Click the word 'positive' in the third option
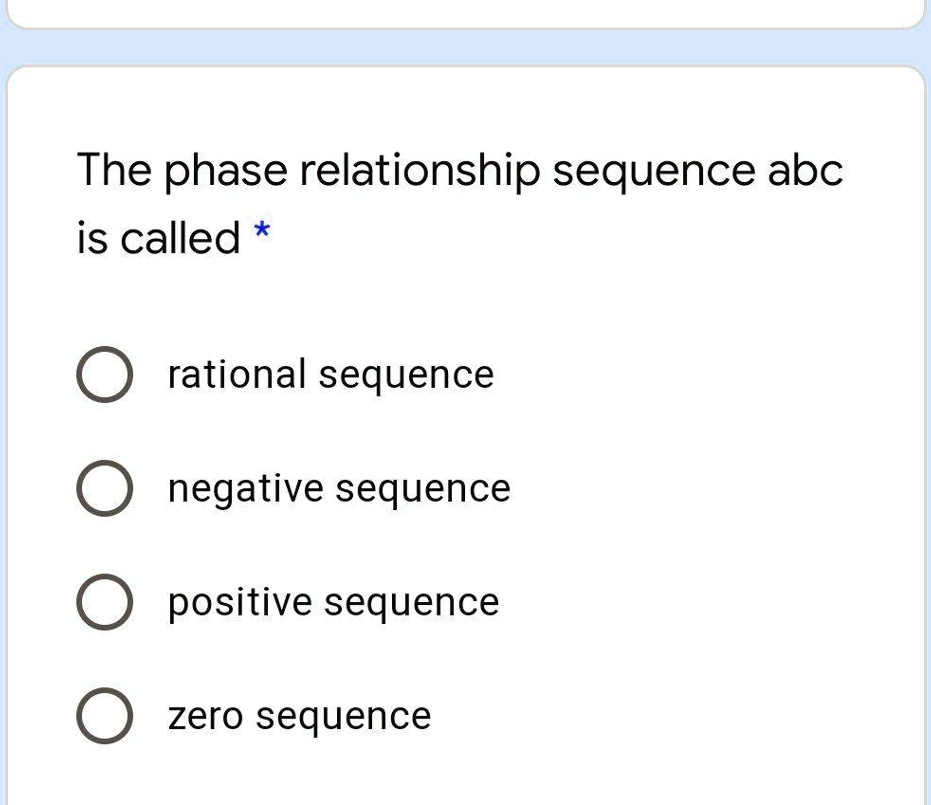Image resolution: width=931 pixels, height=805 pixels. [240, 604]
